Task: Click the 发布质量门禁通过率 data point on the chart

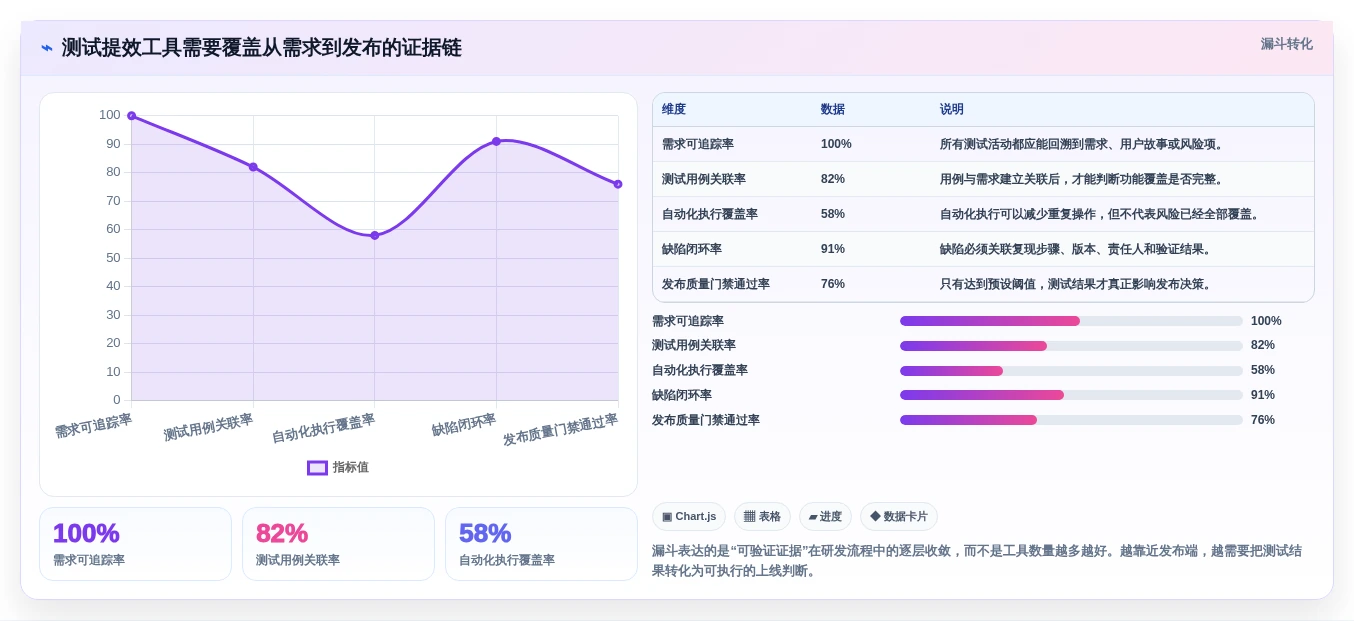Action: pos(618,184)
